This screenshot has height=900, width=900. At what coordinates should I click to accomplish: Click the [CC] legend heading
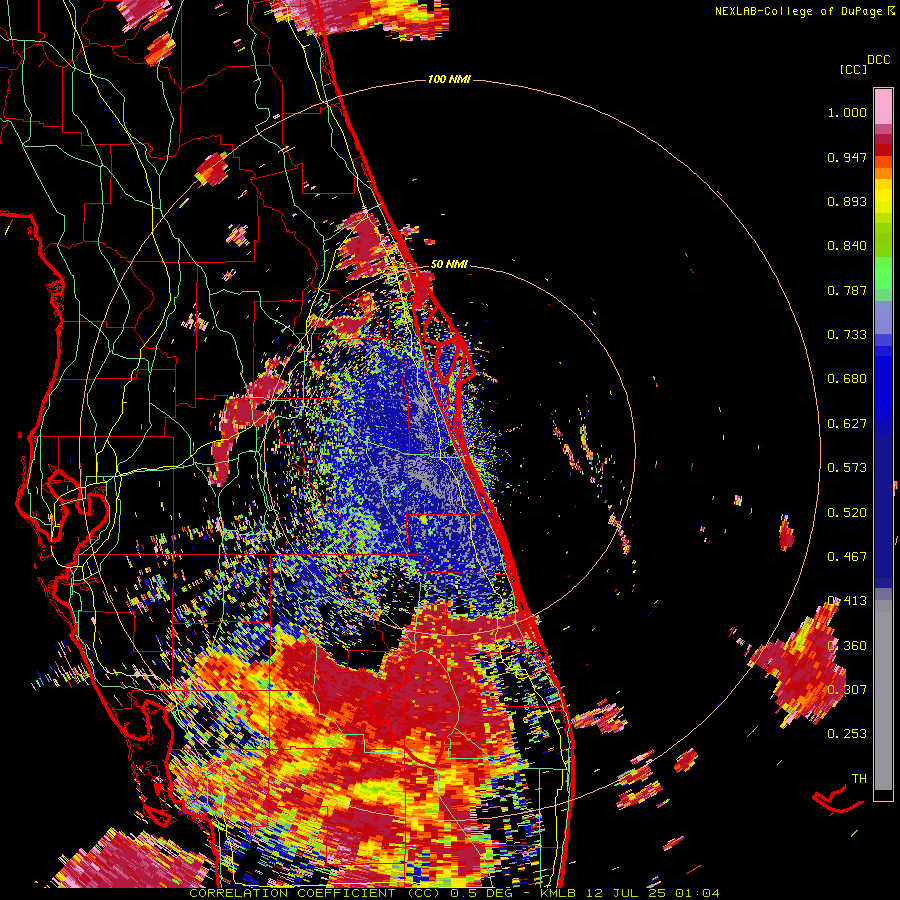[x=853, y=69]
